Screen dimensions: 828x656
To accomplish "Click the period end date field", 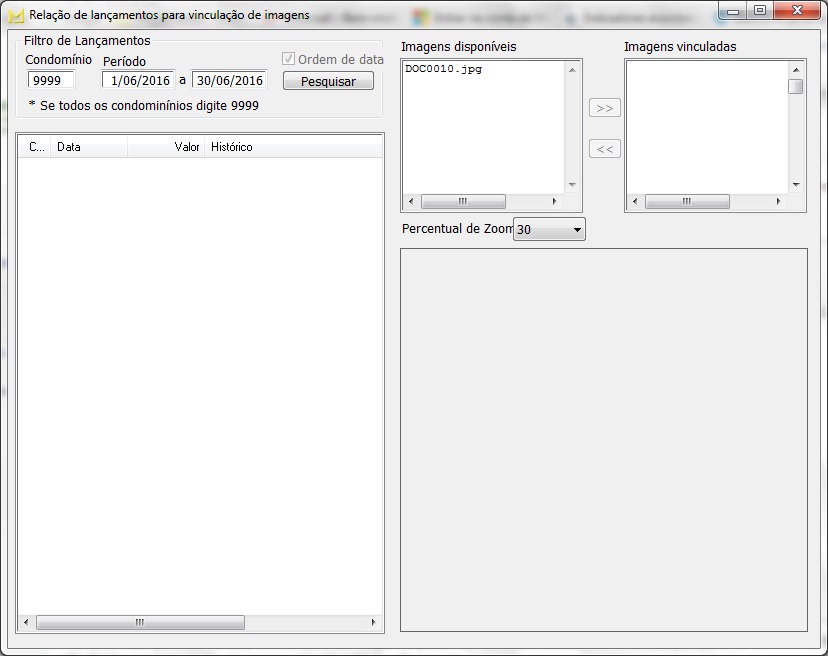I will [229, 80].
